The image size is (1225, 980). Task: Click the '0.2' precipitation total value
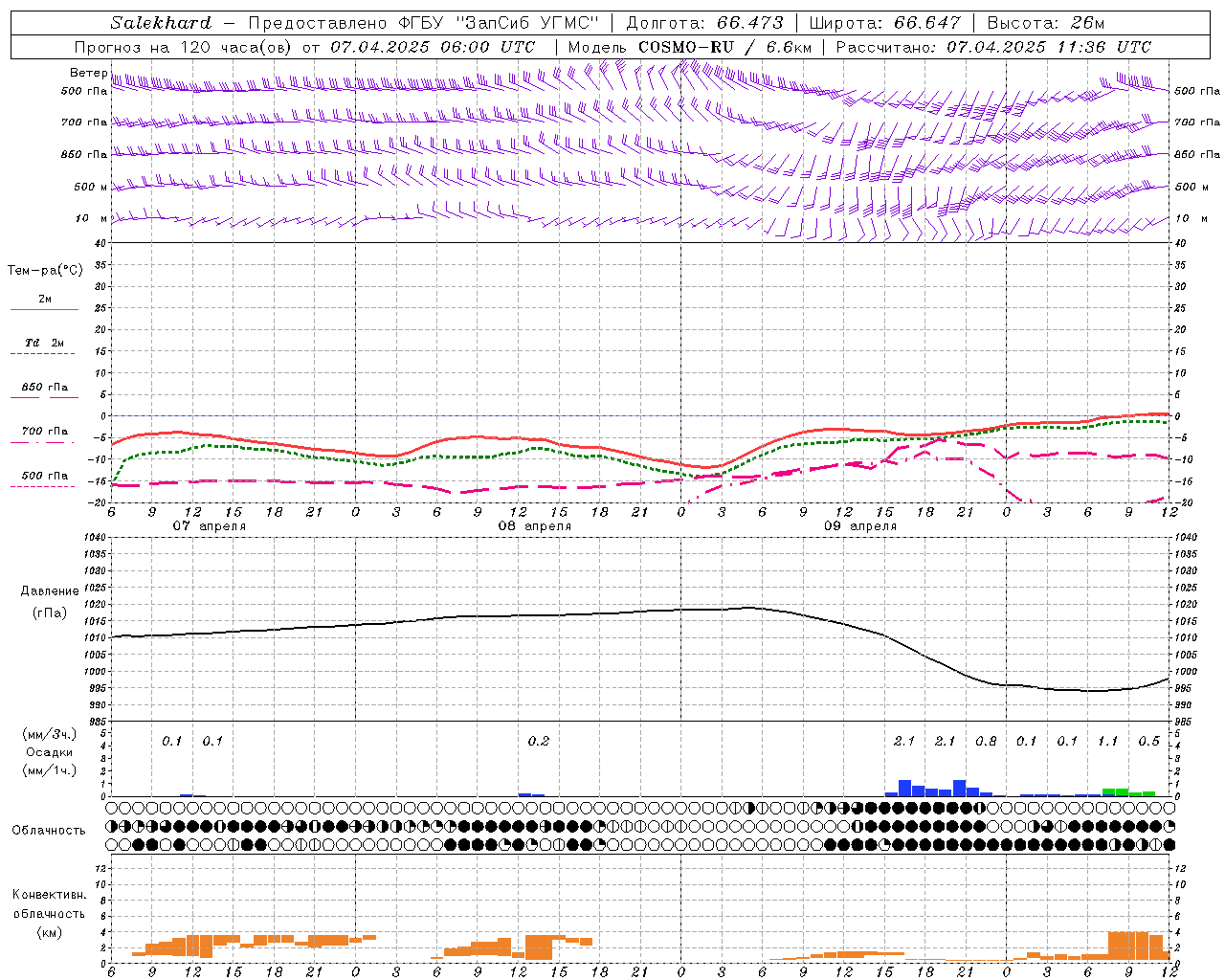coord(539,742)
